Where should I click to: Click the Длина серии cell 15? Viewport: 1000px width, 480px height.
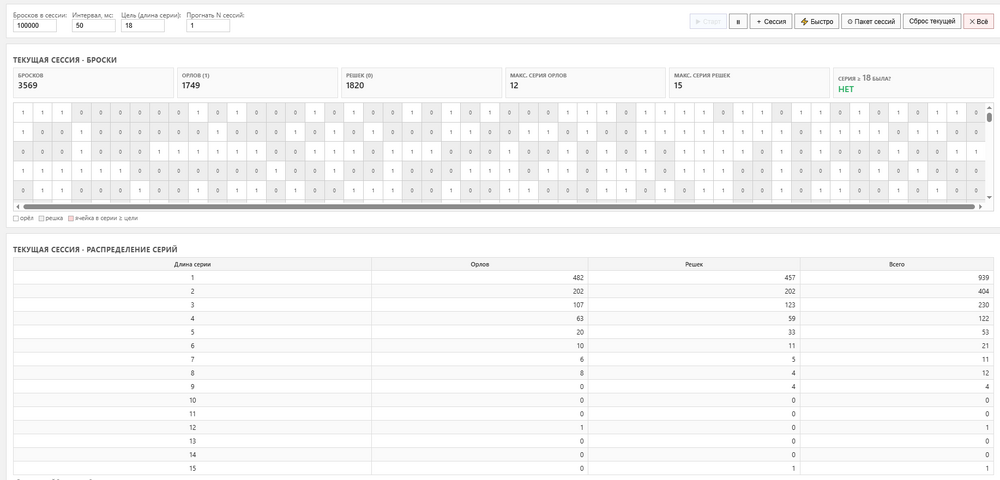pos(193,469)
